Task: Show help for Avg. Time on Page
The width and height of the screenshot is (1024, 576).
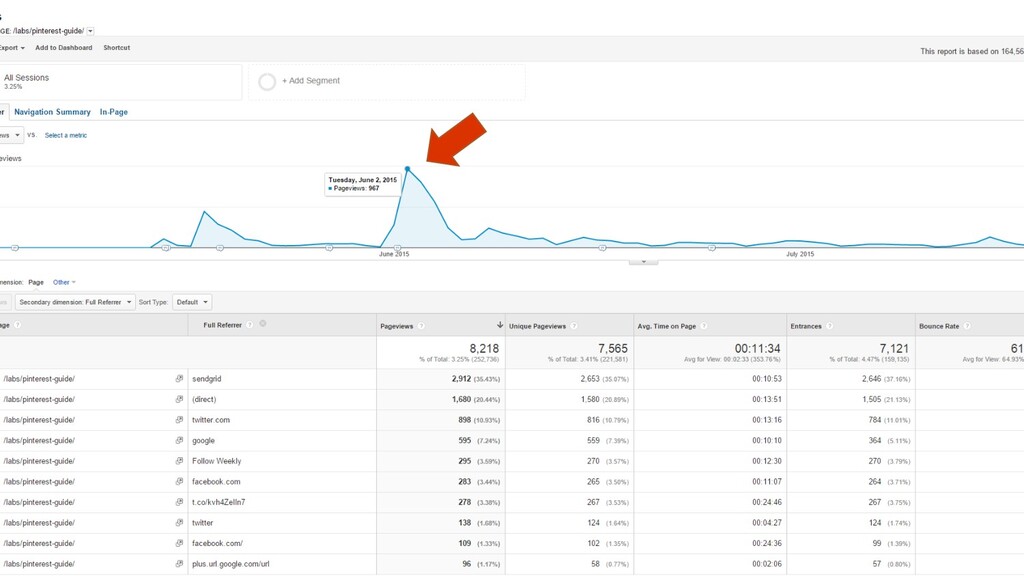Action: (x=703, y=326)
